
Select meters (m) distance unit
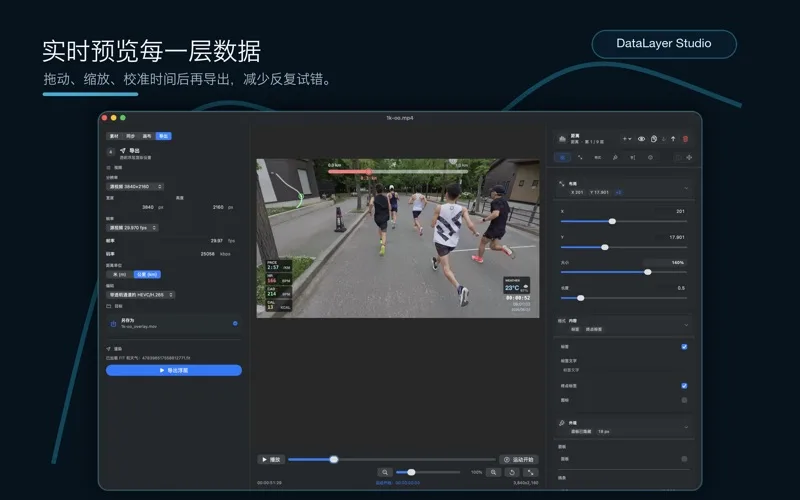point(119,274)
